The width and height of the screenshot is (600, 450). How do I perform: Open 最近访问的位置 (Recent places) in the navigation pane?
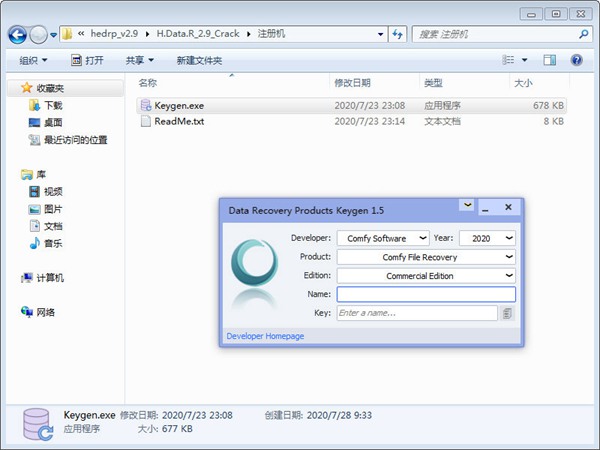click(x=75, y=140)
